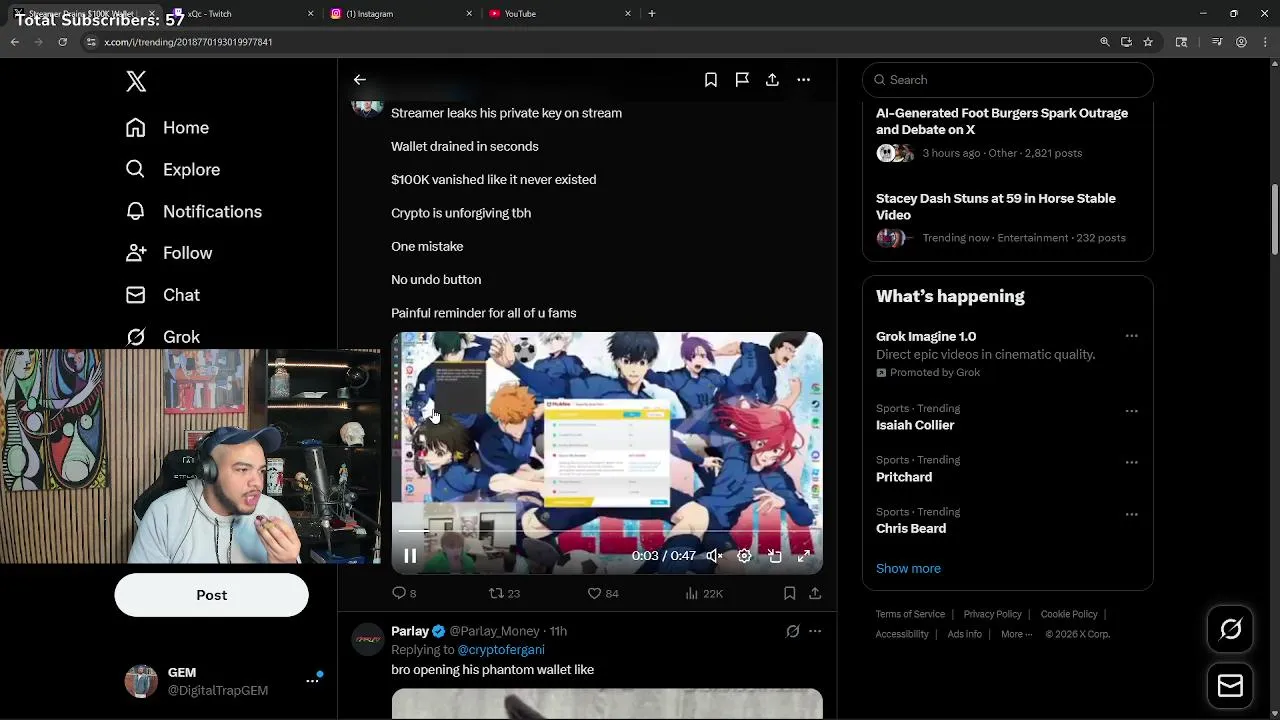View analytics showing 22K views

[704, 594]
